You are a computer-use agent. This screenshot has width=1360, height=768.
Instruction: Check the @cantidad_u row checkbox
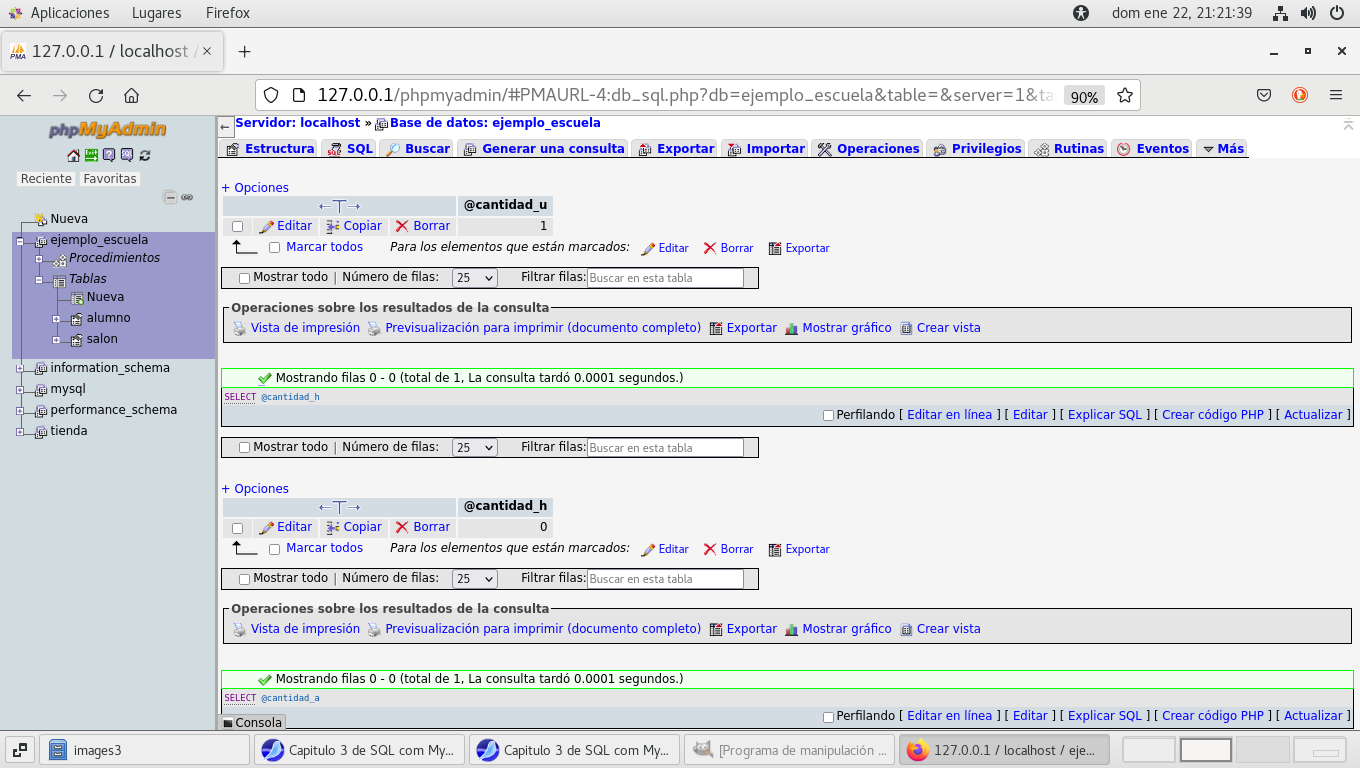pyautogui.click(x=237, y=227)
